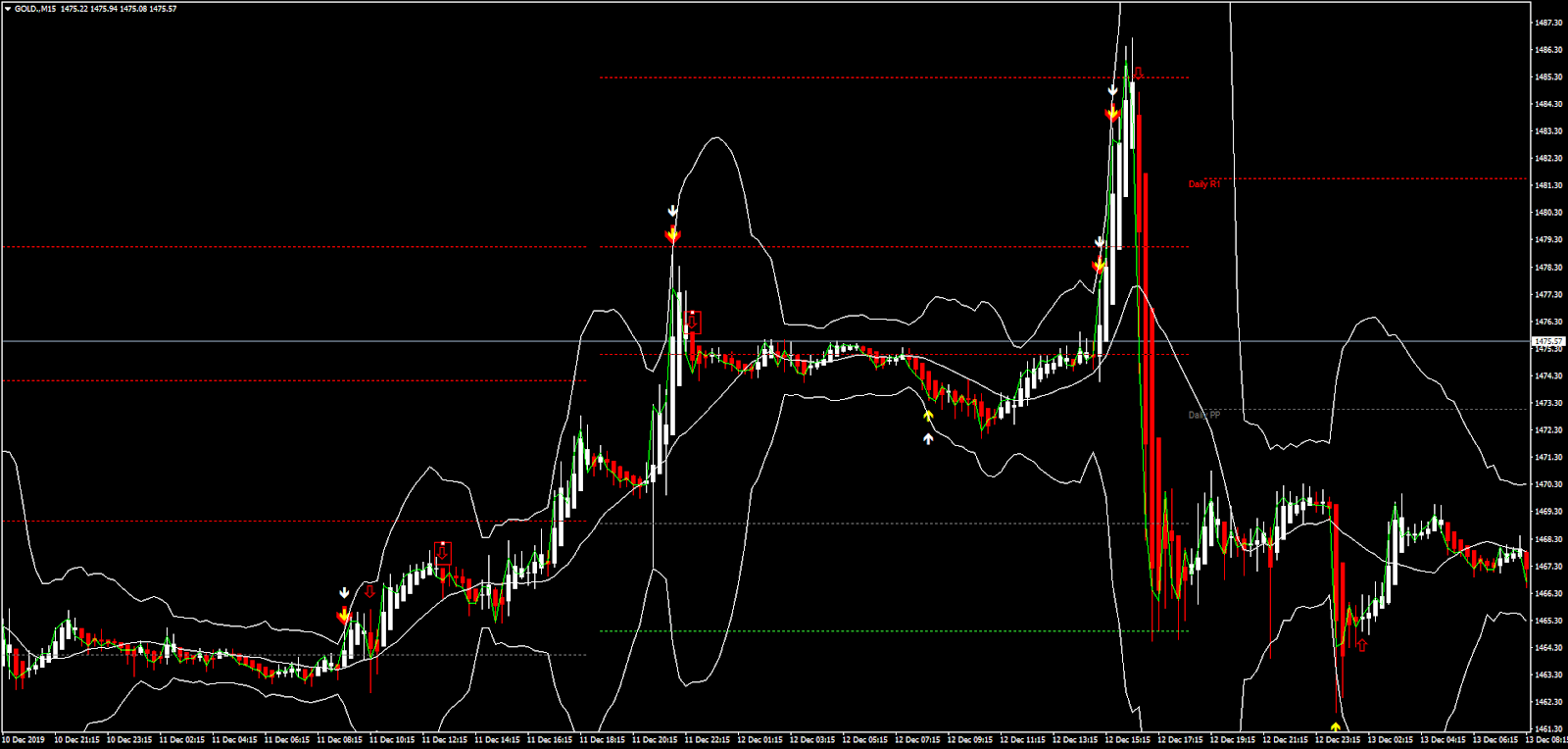
Task: Click the 12 Dec 11:15 time axis label
Action: [1022, 740]
